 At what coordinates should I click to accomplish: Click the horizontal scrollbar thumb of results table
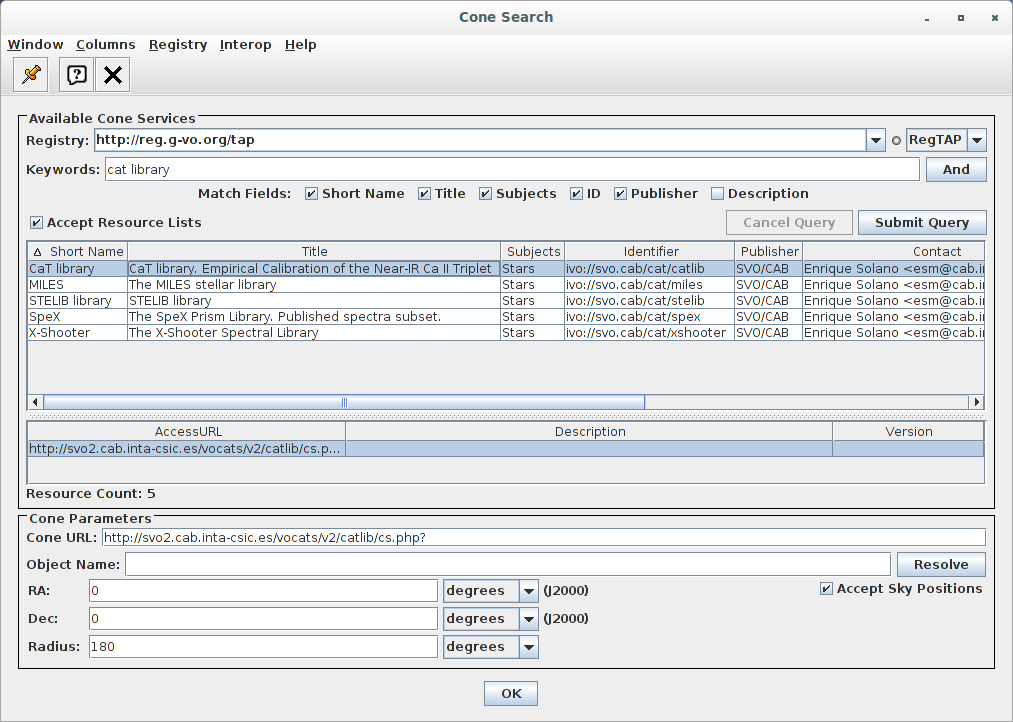(344, 402)
